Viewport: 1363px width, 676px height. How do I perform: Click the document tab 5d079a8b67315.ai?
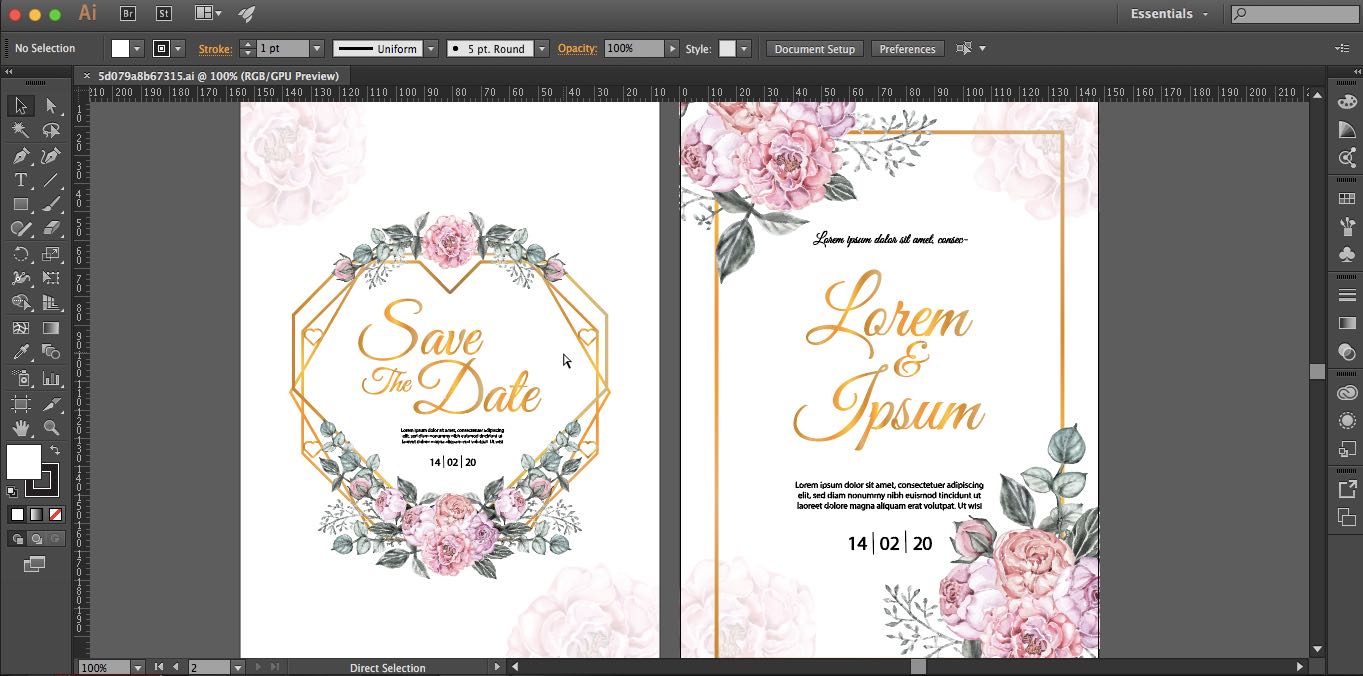[x=218, y=76]
